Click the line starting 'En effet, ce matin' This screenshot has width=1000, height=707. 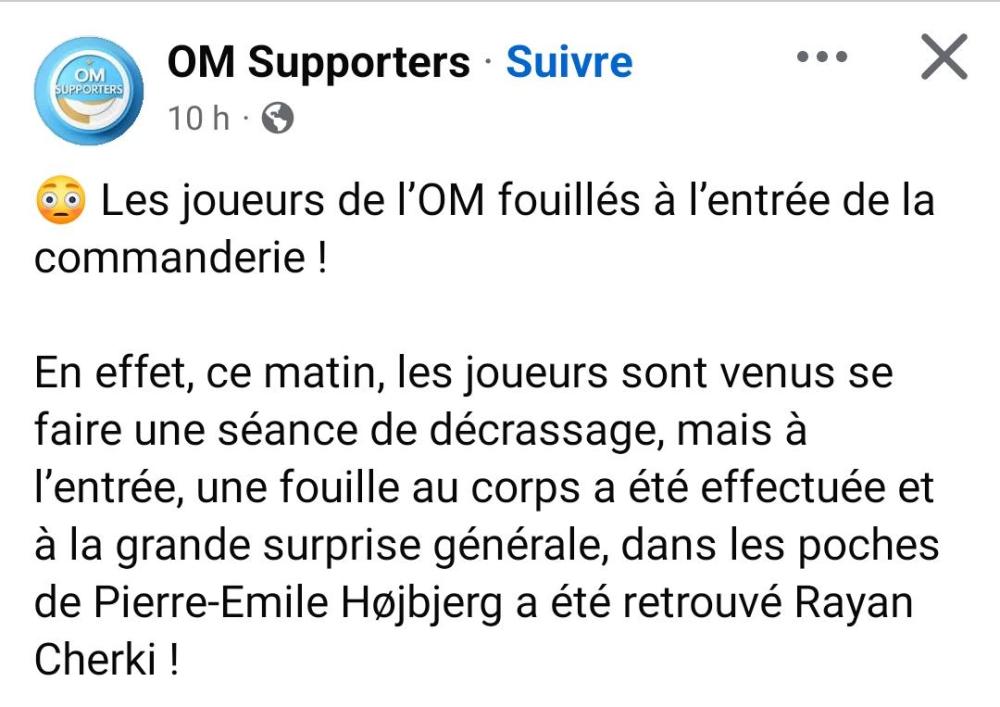tap(464, 373)
